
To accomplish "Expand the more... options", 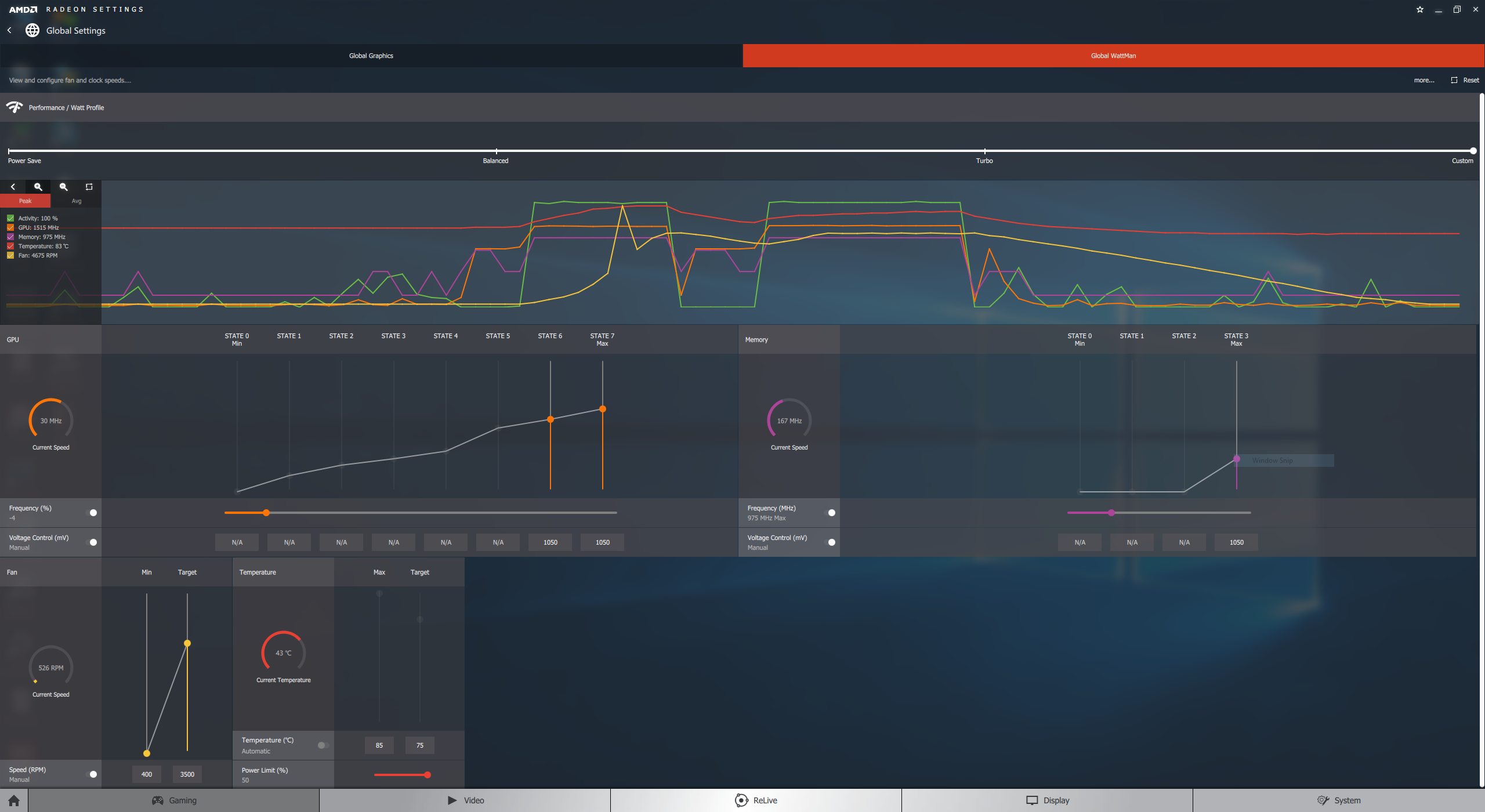I will [1424, 80].
